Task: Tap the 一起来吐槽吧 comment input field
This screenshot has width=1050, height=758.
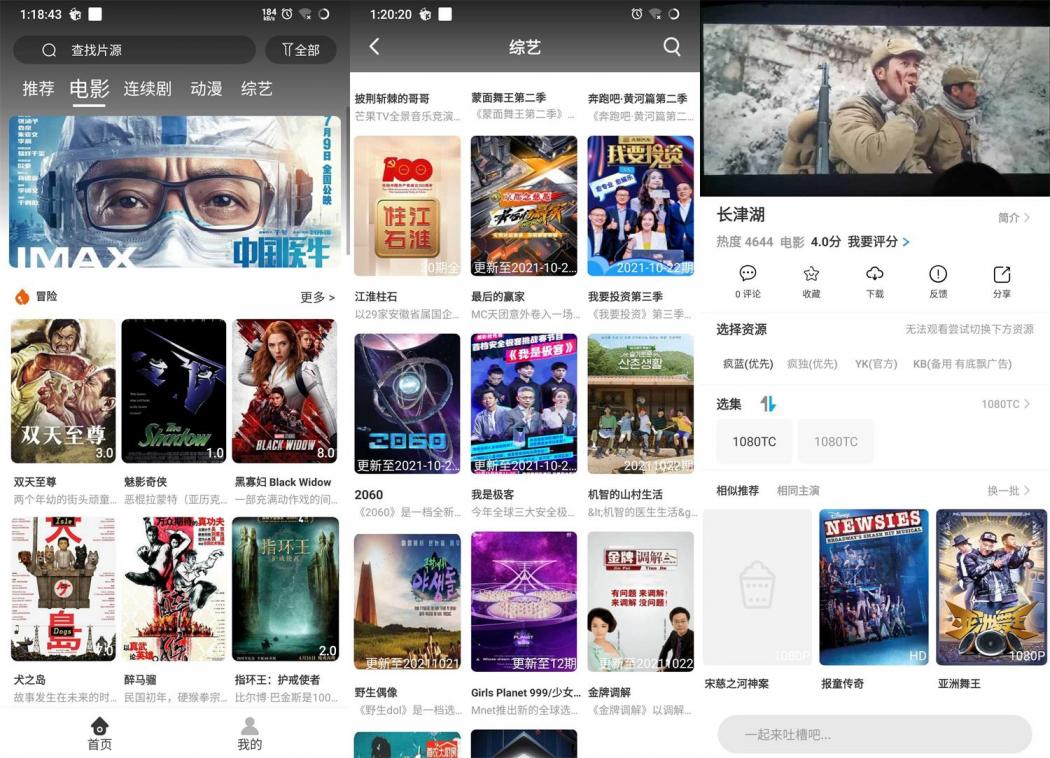Action: click(x=874, y=735)
